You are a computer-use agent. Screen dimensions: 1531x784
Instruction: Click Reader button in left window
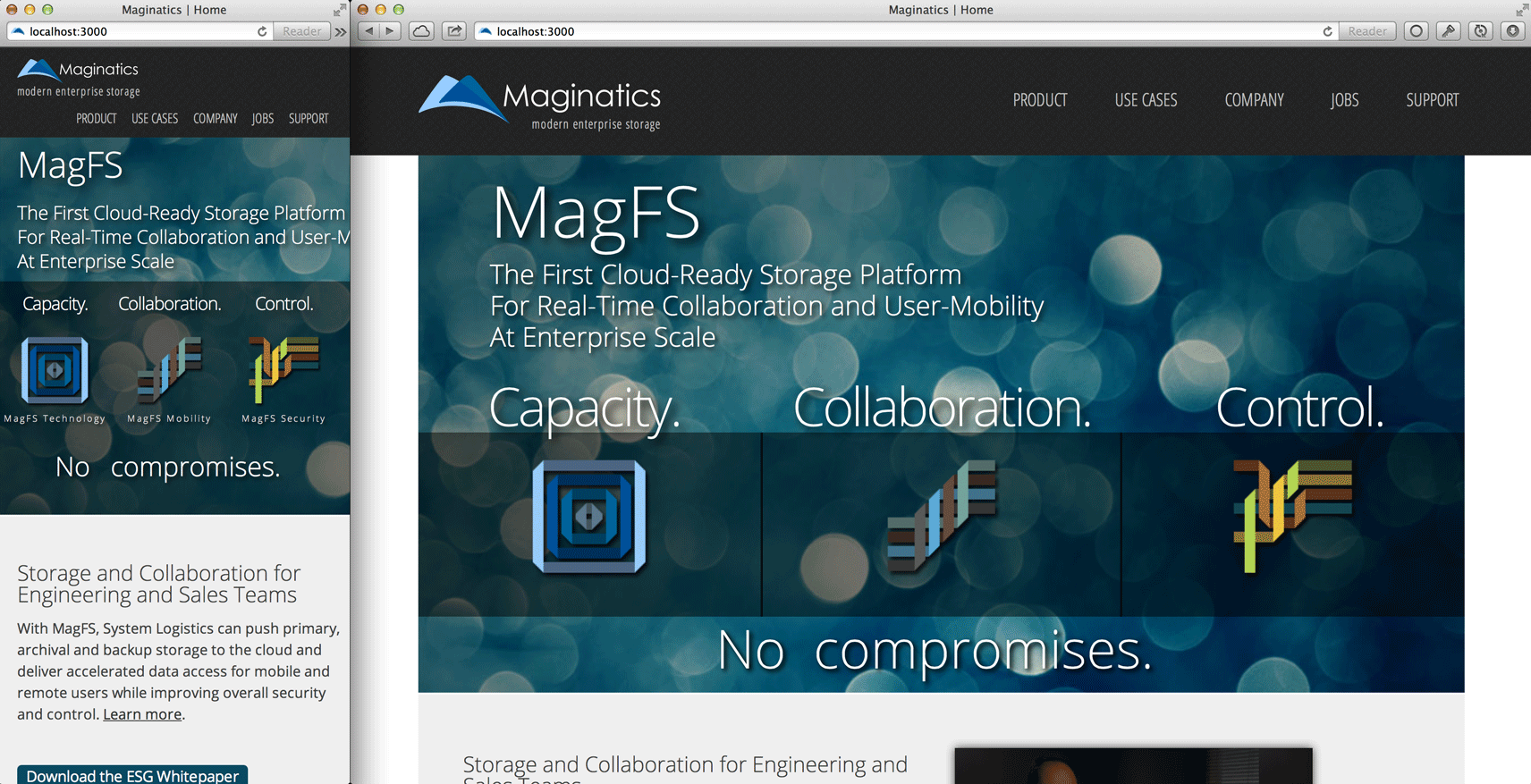coord(301,31)
